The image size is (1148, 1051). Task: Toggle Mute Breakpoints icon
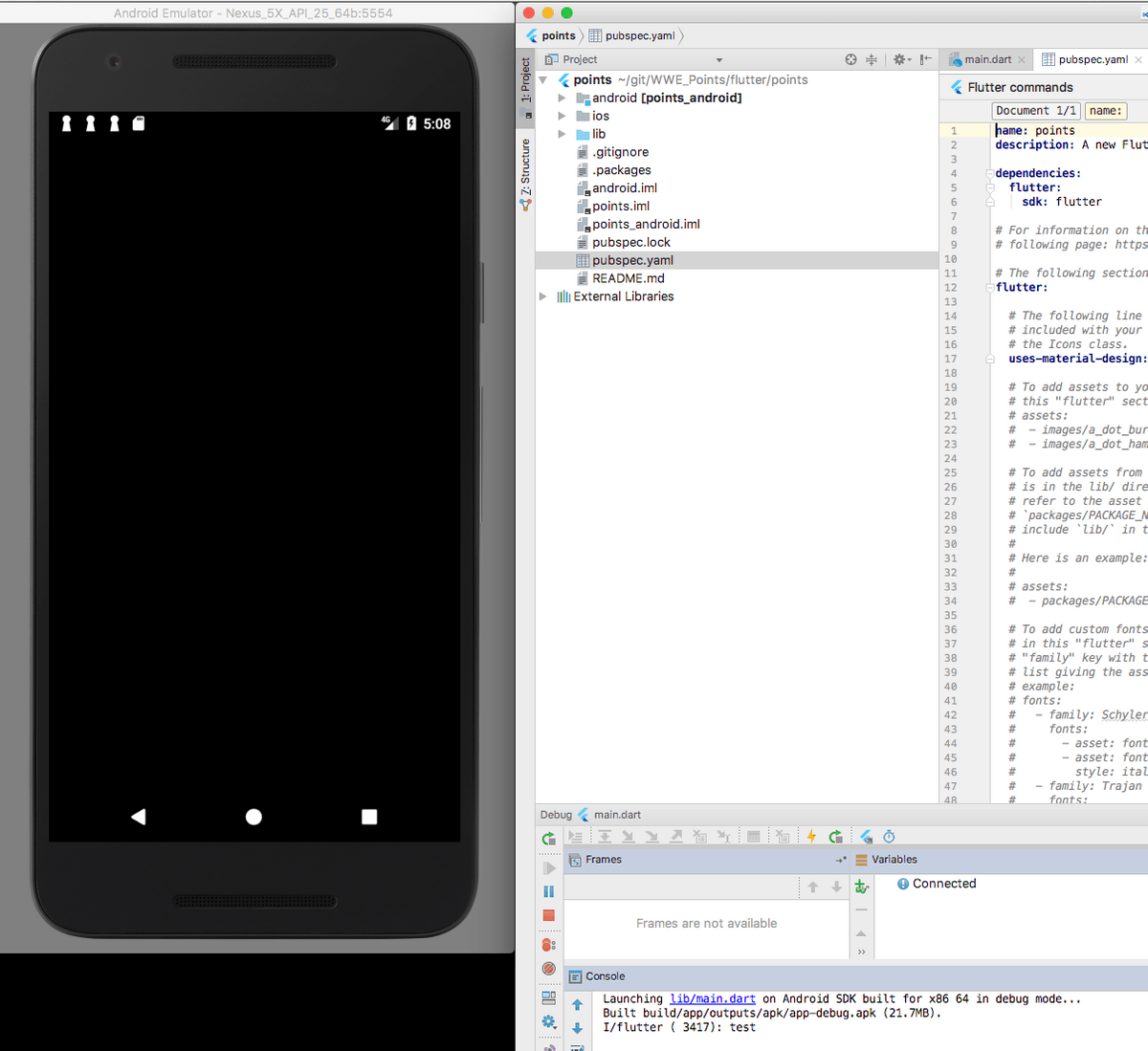click(x=549, y=968)
